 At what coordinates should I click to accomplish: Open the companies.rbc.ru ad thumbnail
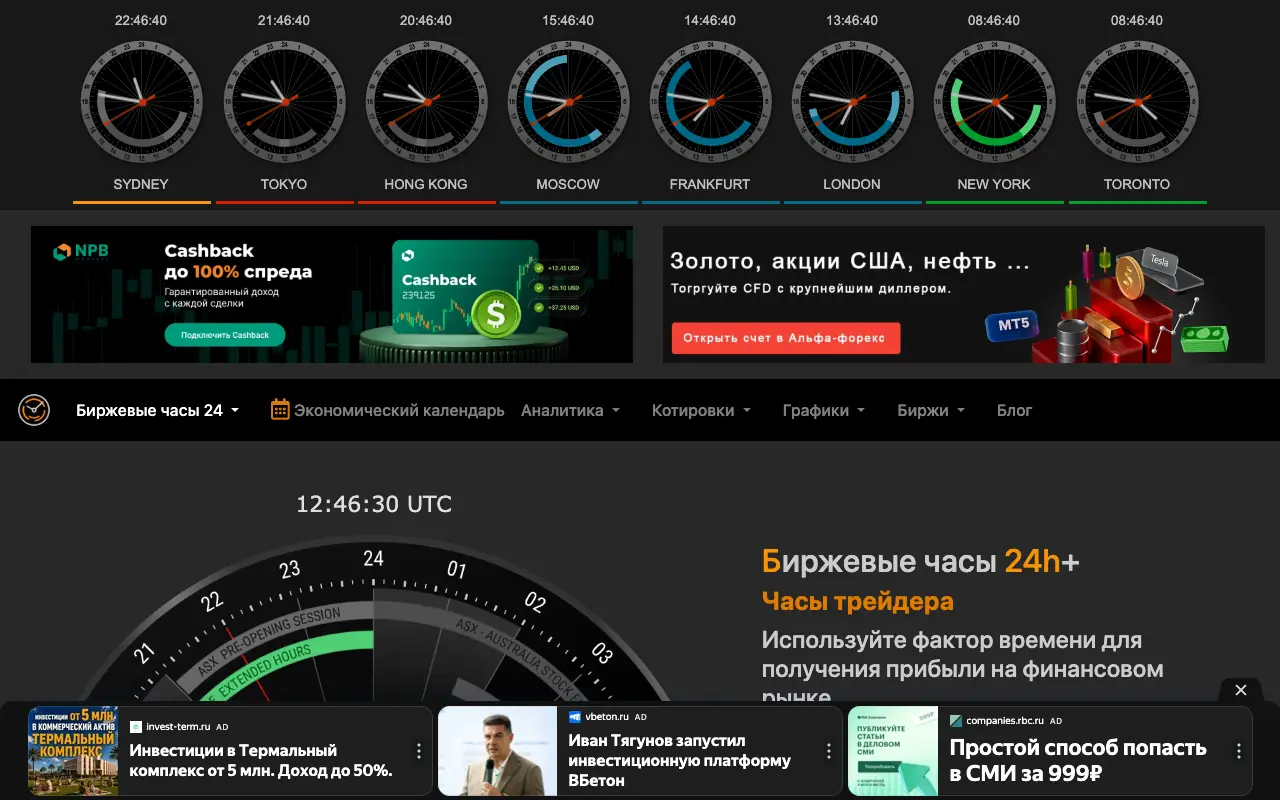893,751
